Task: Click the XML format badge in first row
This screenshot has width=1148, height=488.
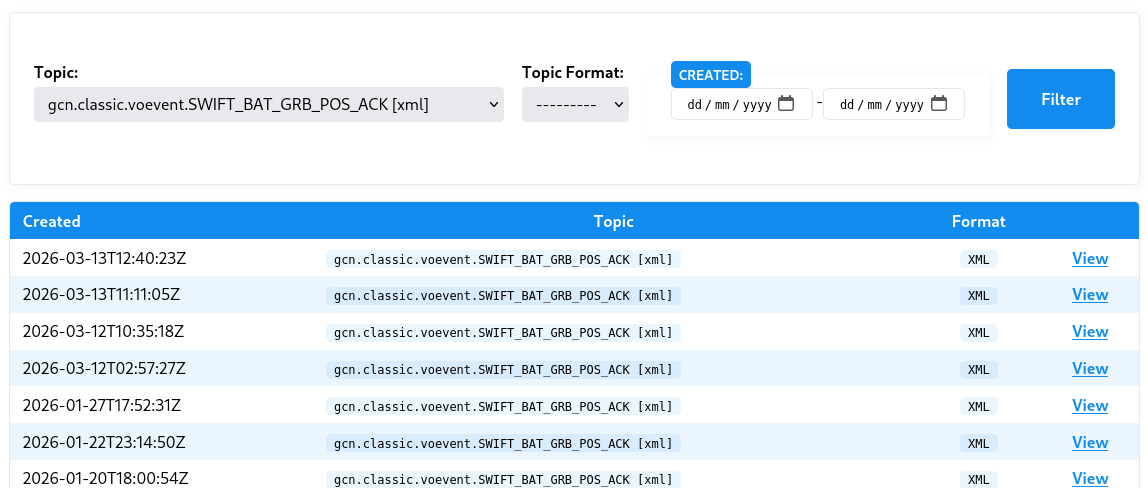Action: [x=978, y=259]
